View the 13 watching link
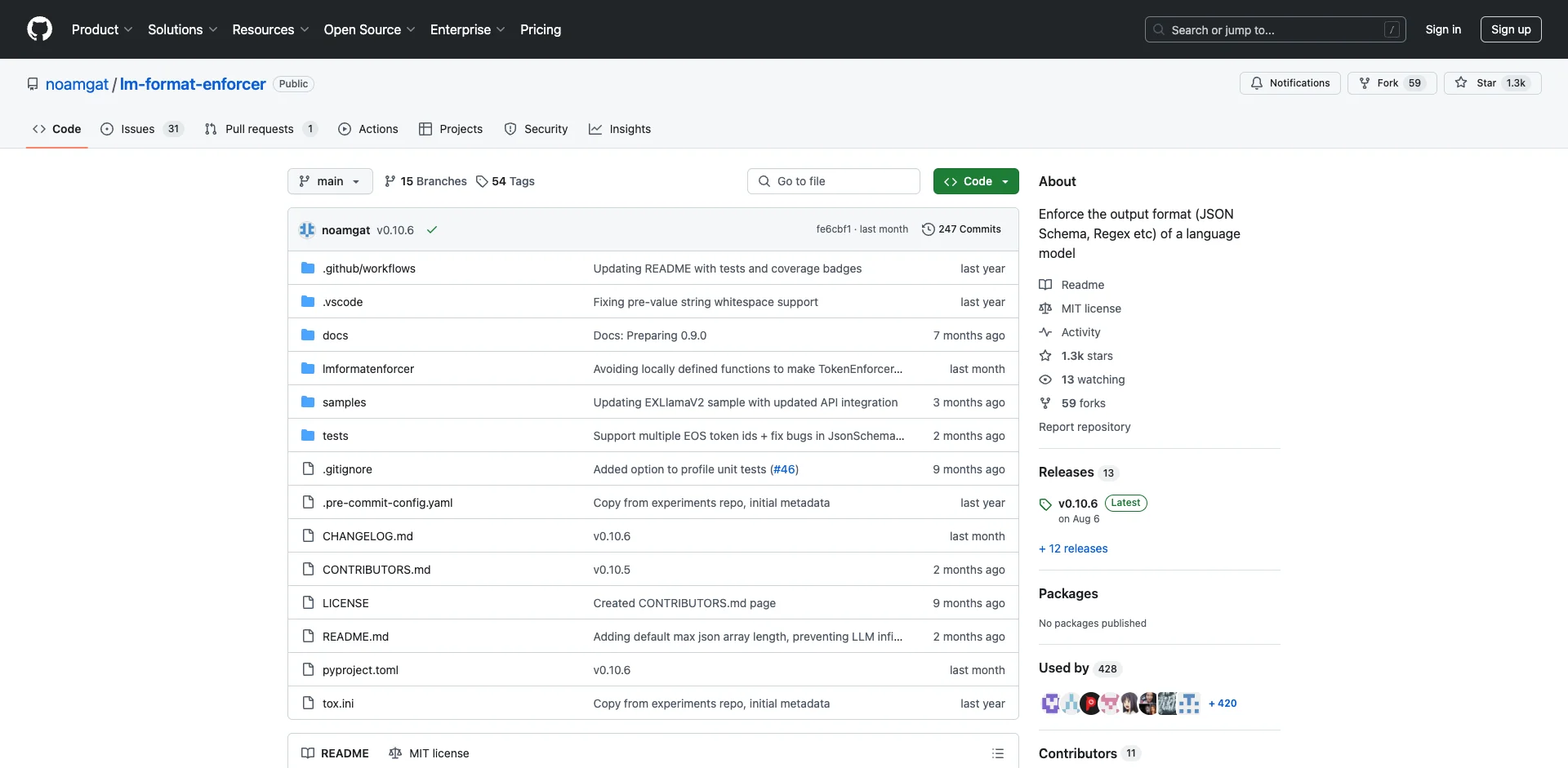The image size is (1568, 768). point(1082,380)
